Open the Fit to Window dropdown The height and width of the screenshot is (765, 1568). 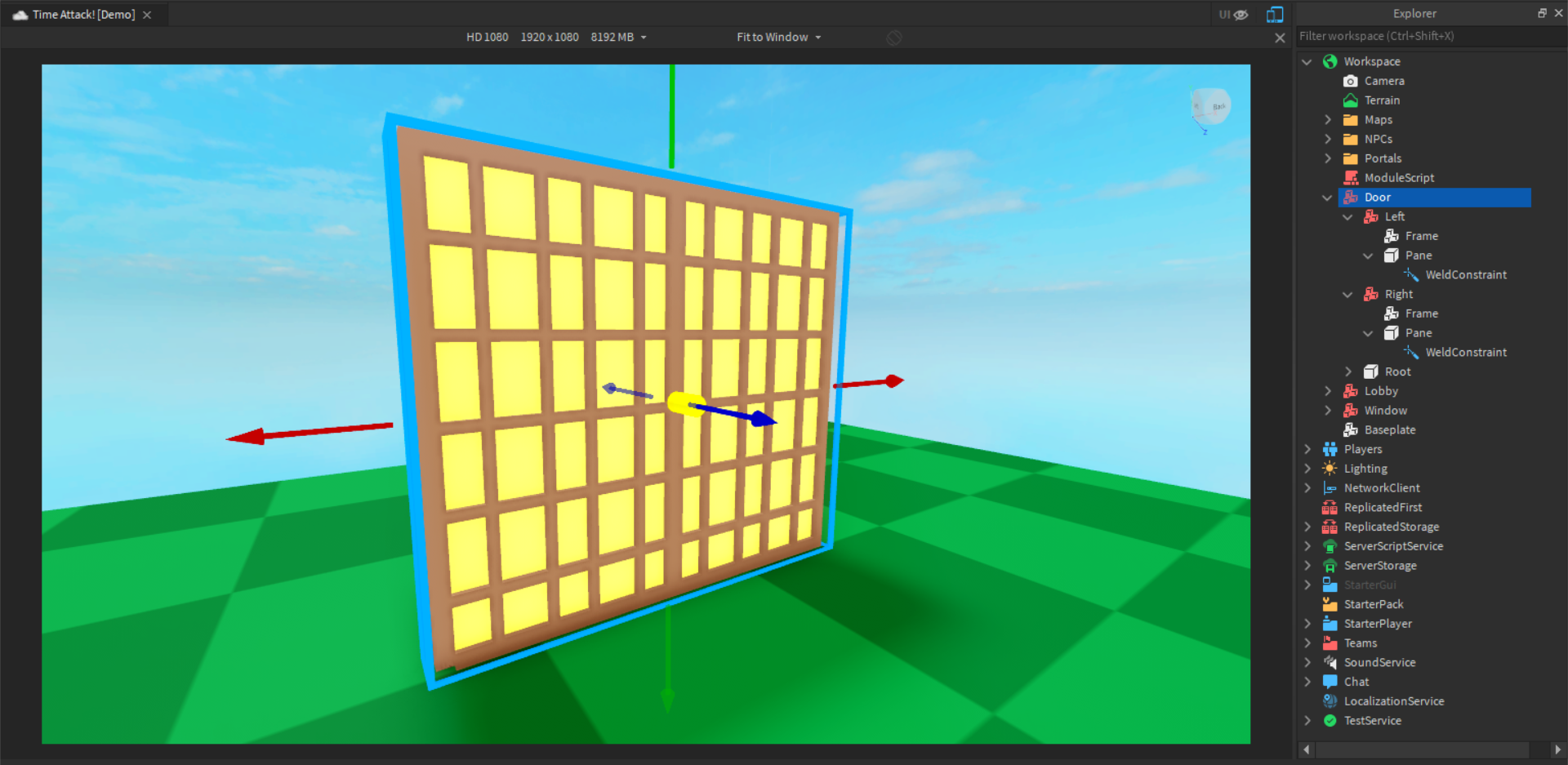(779, 38)
